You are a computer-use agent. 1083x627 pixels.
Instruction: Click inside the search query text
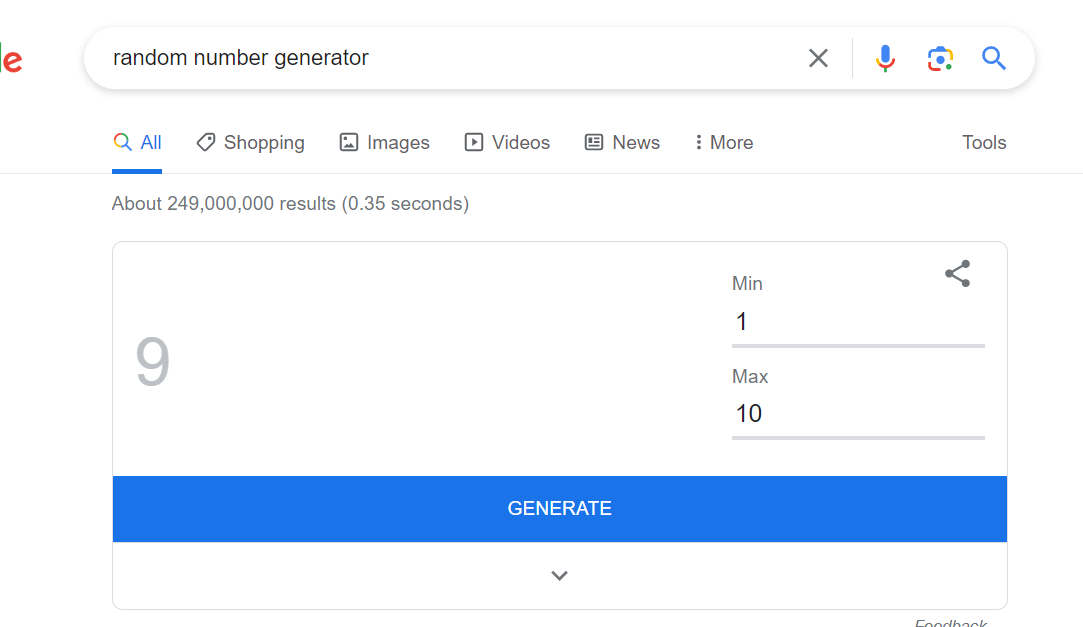click(240, 58)
